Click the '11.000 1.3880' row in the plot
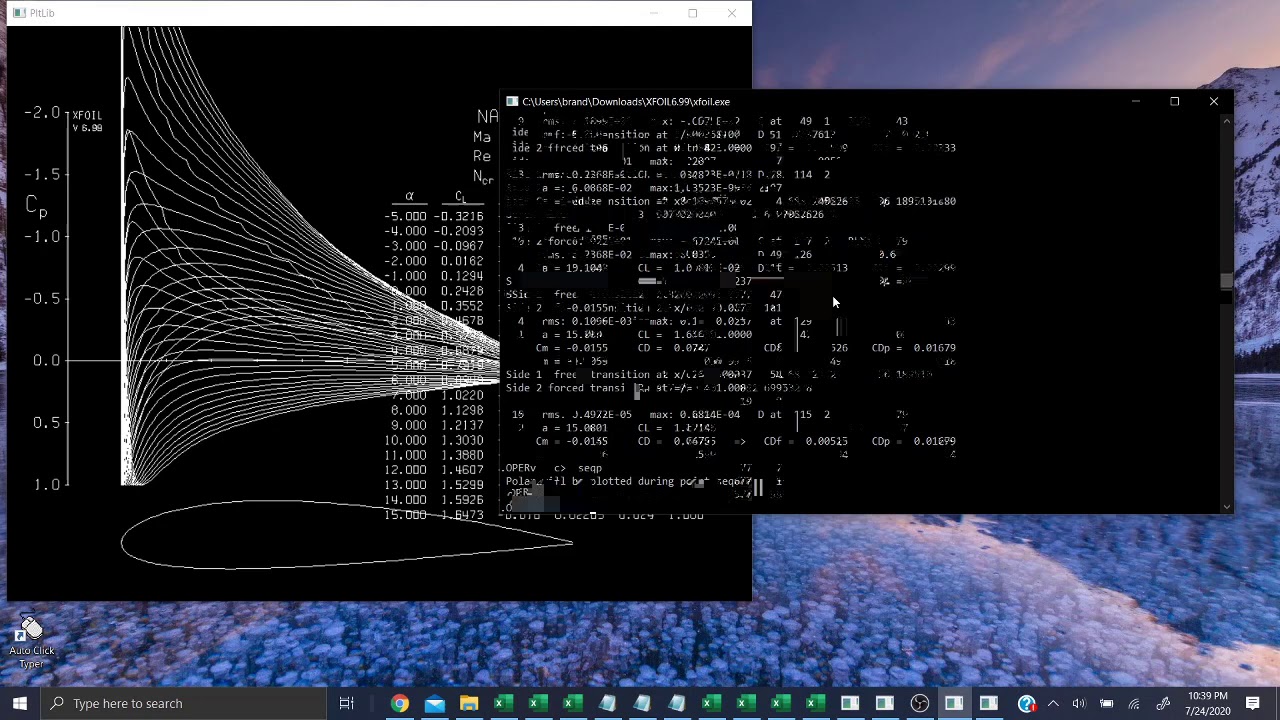 coord(434,455)
